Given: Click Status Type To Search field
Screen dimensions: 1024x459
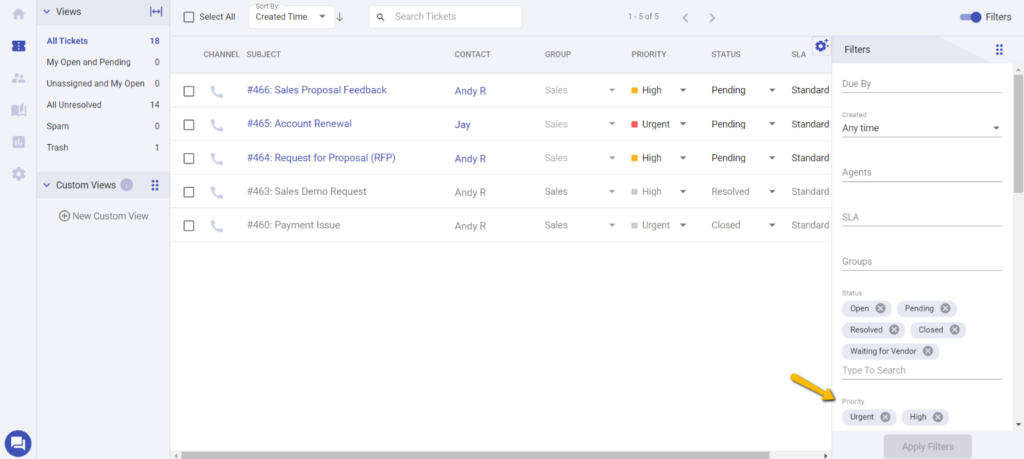Looking at the screenshot, I should coord(921,370).
